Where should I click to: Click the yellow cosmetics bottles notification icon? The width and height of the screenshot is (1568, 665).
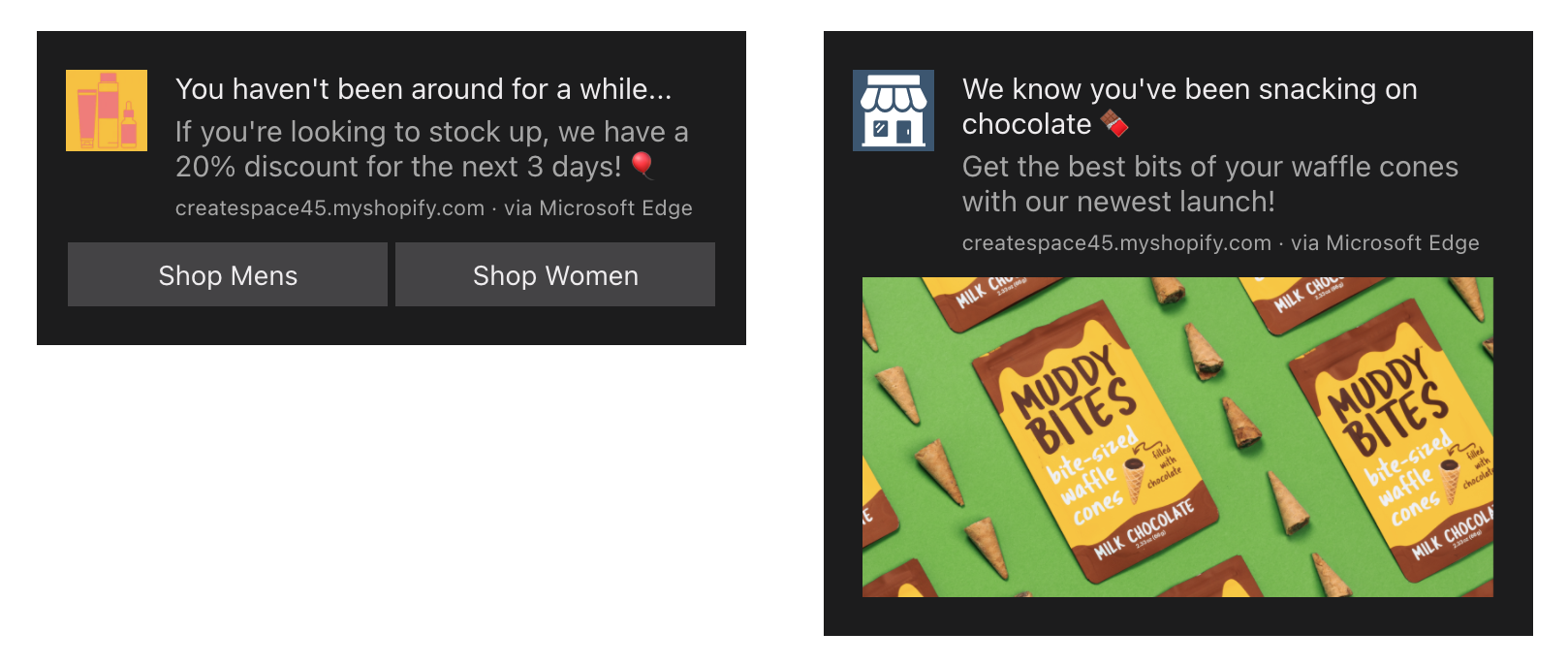tap(107, 111)
